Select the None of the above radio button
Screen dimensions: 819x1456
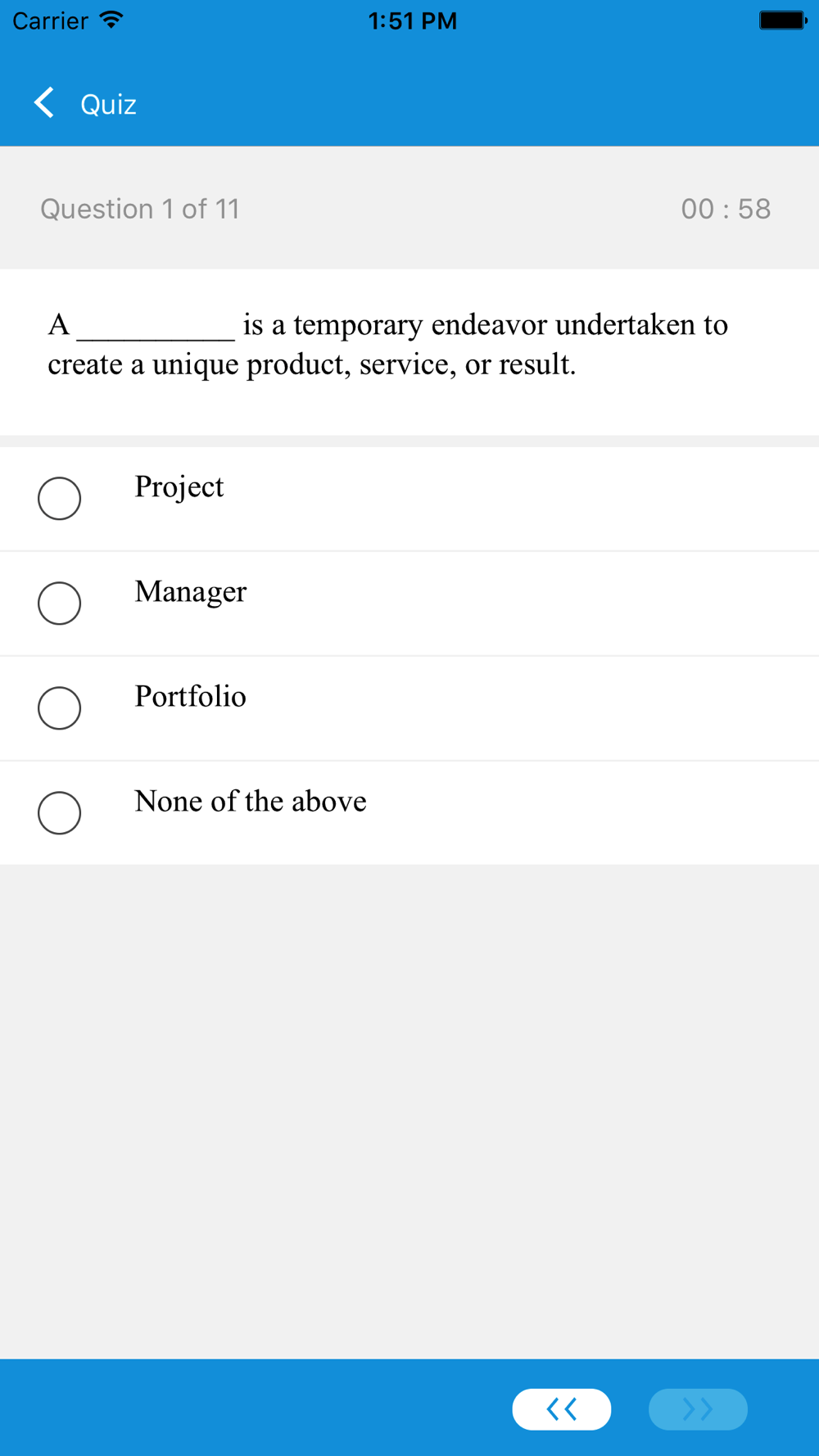pos(59,812)
